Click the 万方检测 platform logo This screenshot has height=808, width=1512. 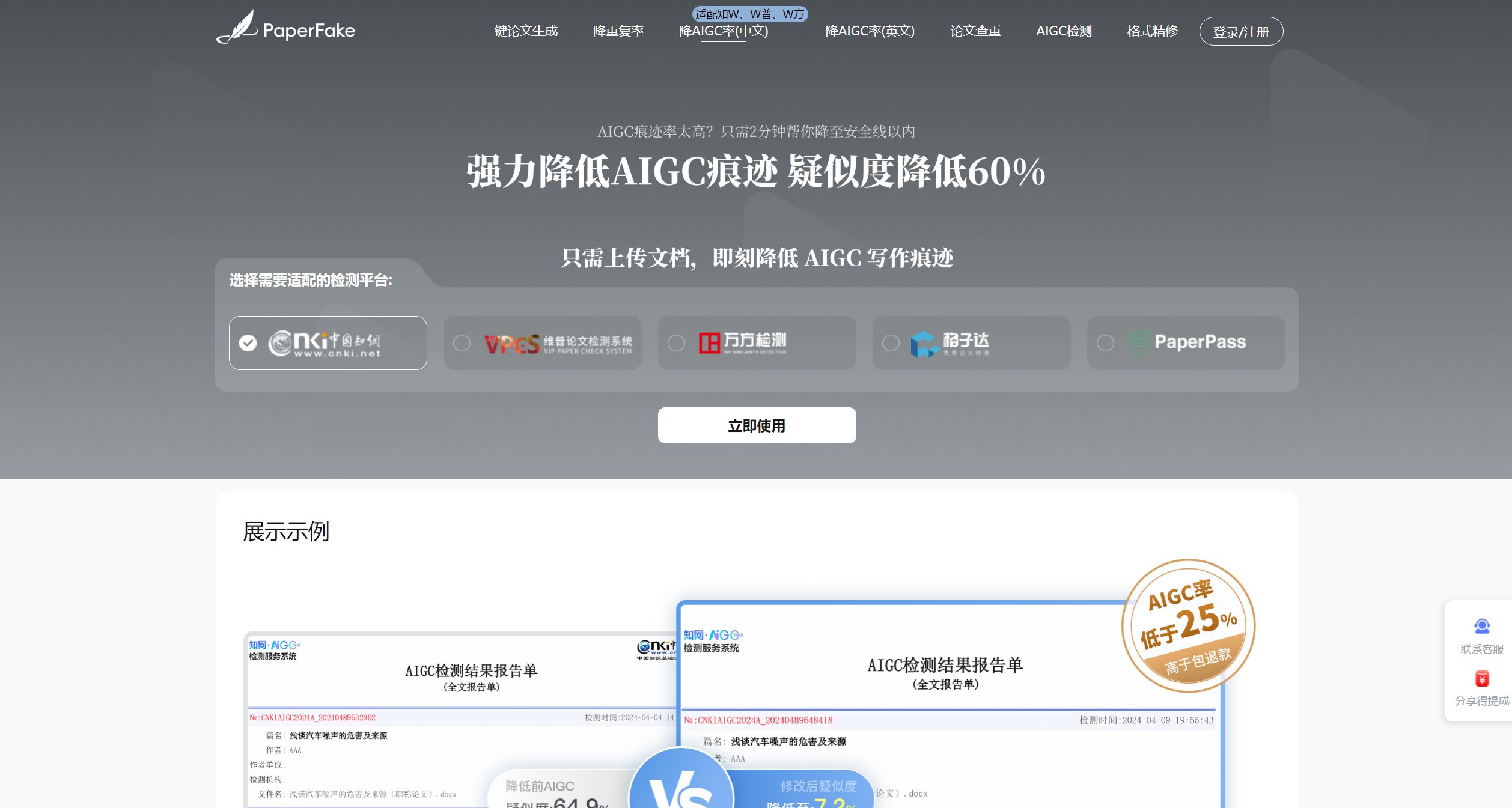[745, 341]
